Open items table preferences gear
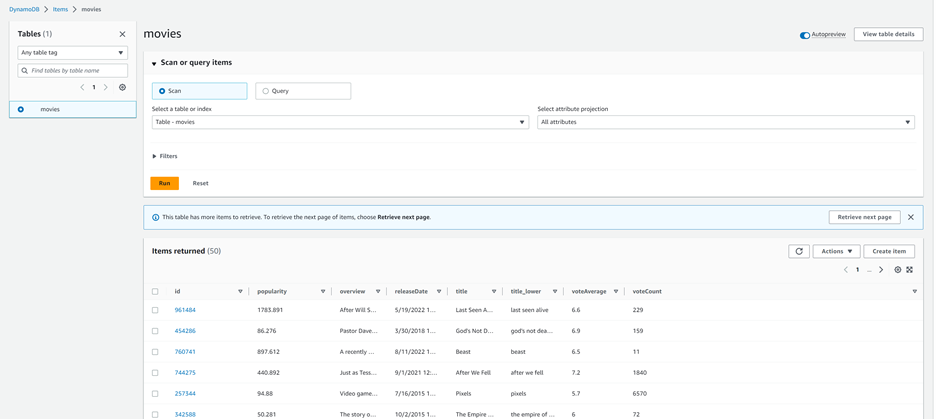Image resolution: width=936 pixels, height=419 pixels. click(x=897, y=270)
